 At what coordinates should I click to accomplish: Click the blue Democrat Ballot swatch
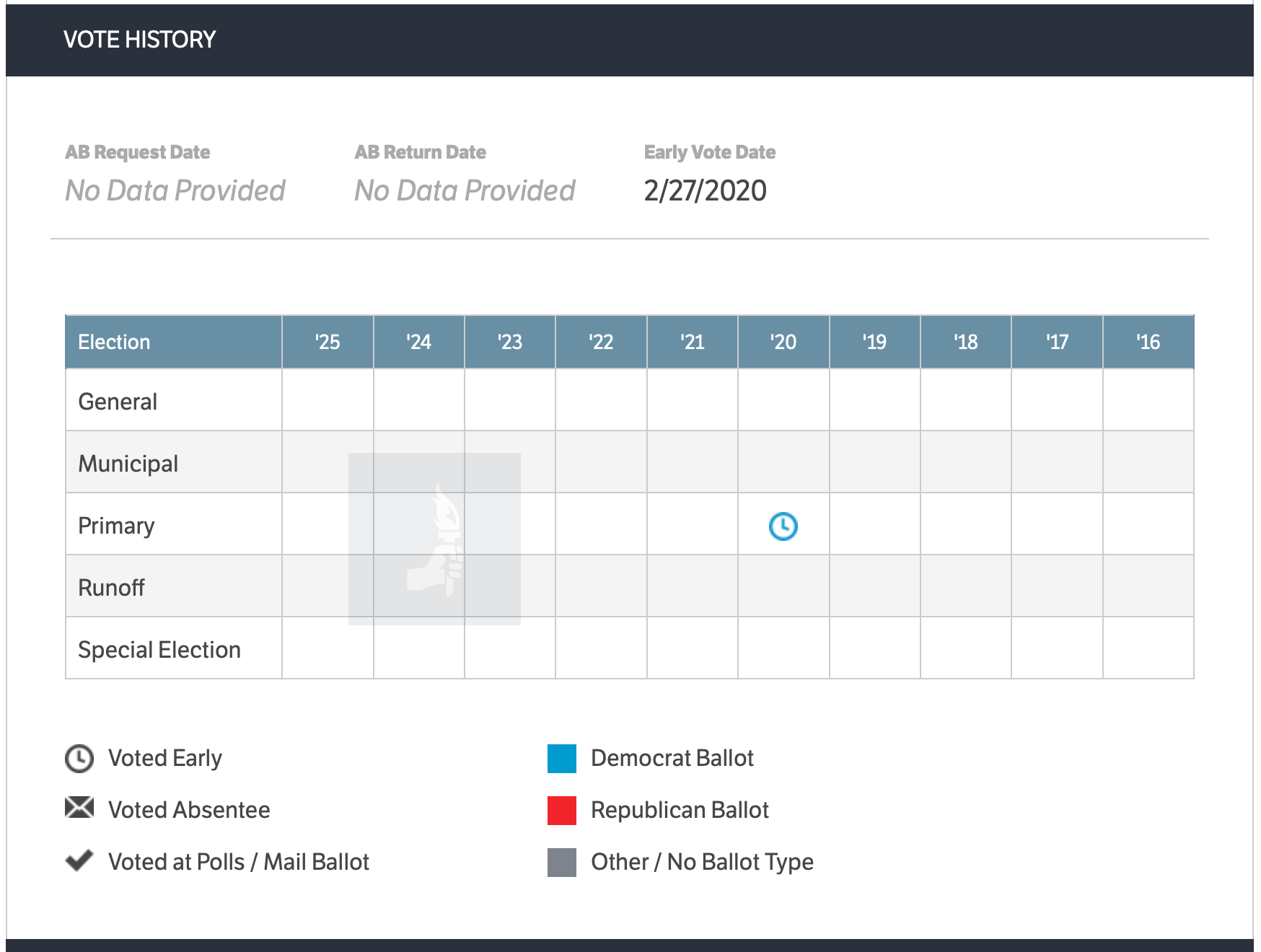click(561, 758)
